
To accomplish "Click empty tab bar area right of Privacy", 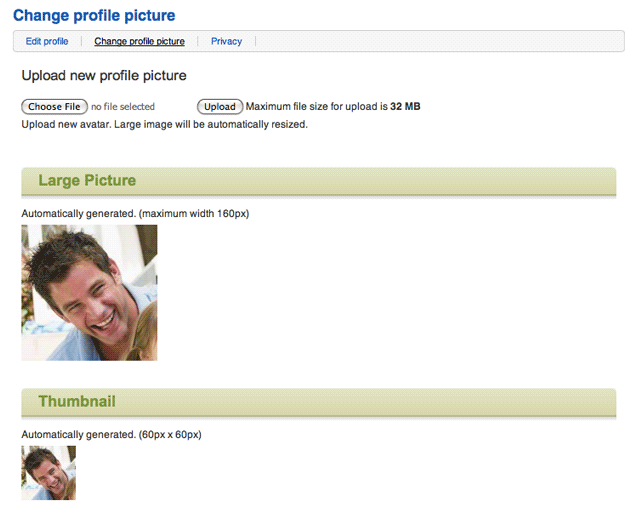I will [440, 42].
